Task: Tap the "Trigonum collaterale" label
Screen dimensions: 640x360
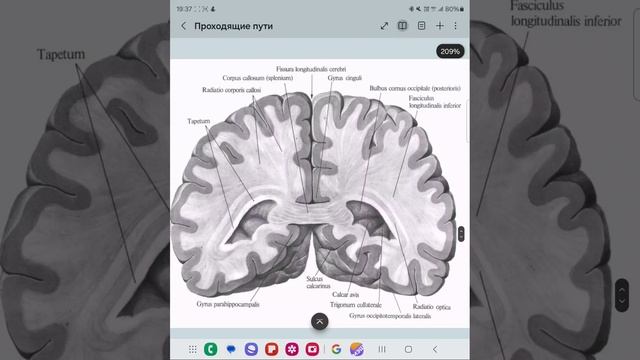Action: 356,305
